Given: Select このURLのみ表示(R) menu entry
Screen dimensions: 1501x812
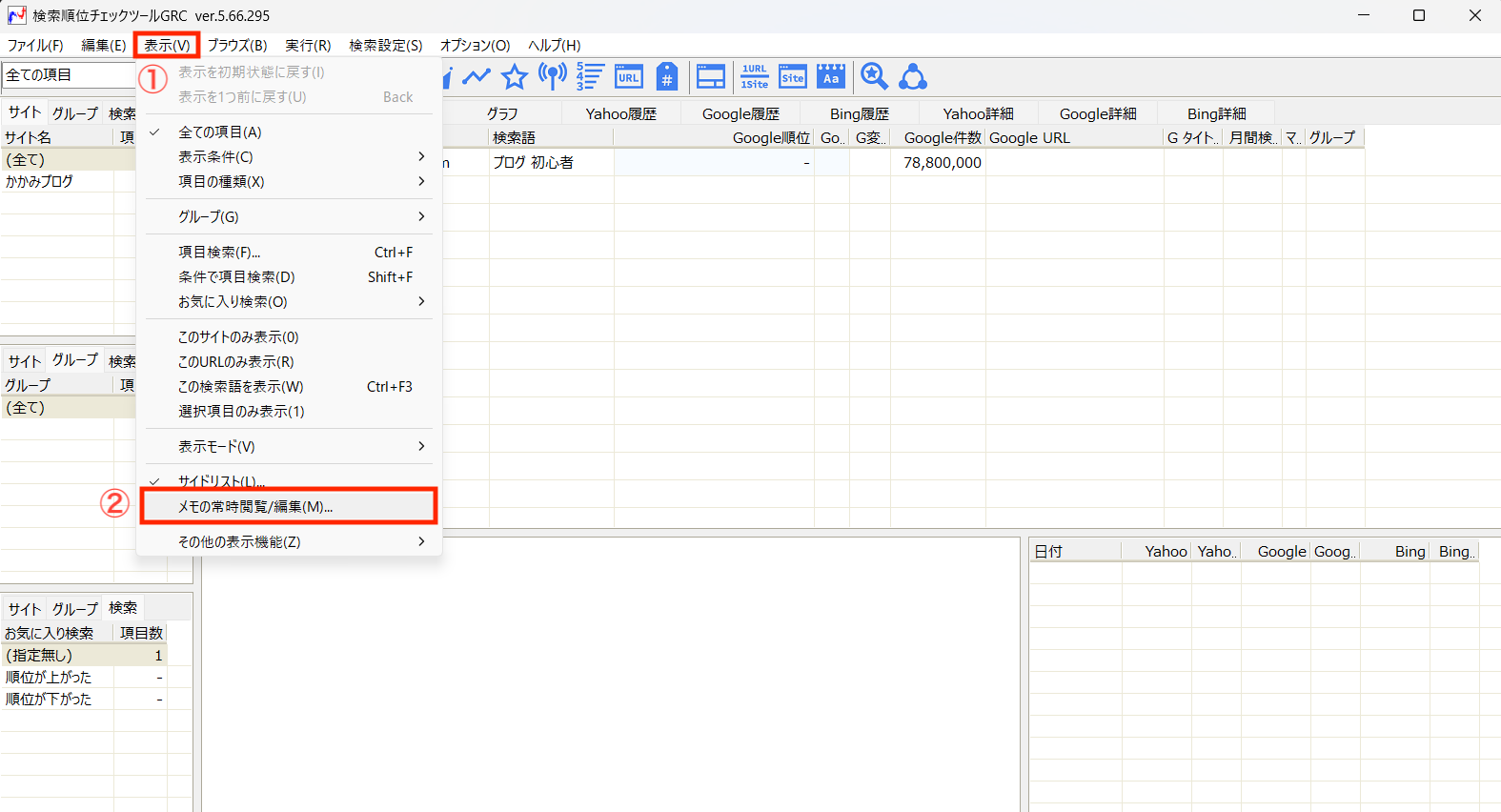Looking at the screenshot, I should point(289,361).
